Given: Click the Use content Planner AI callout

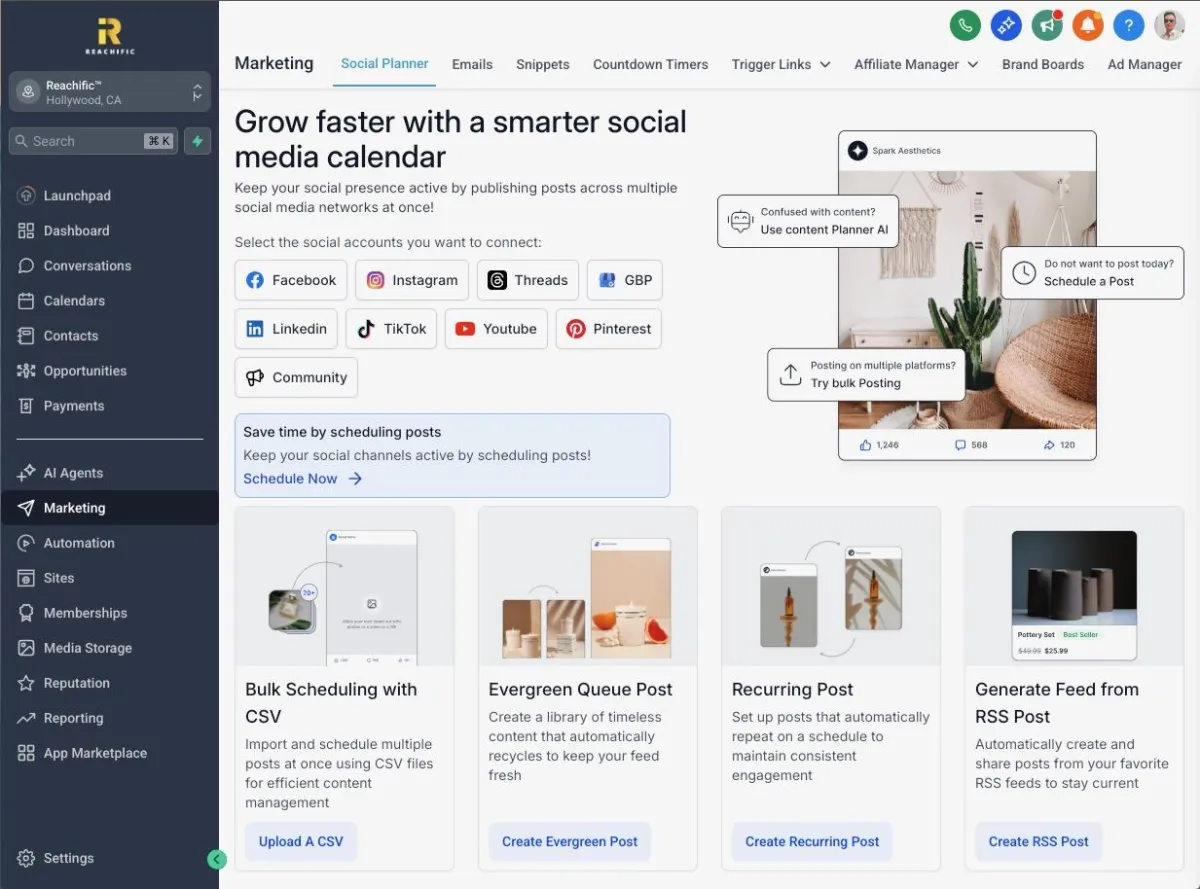Looking at the screenshot, I should (808, 221).
